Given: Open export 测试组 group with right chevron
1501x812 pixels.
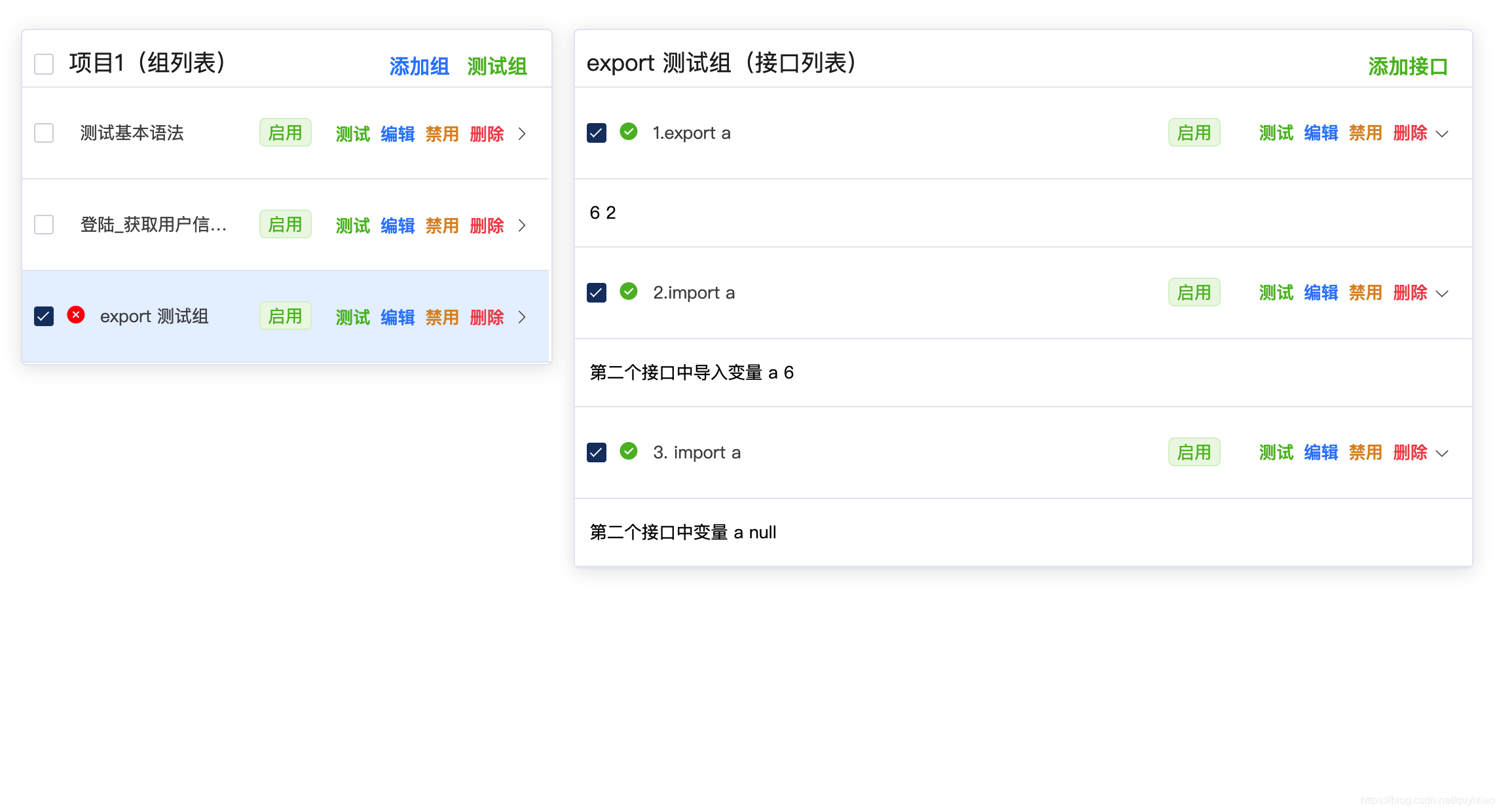Looking at the screenshot, I should [x=522, y=317].
